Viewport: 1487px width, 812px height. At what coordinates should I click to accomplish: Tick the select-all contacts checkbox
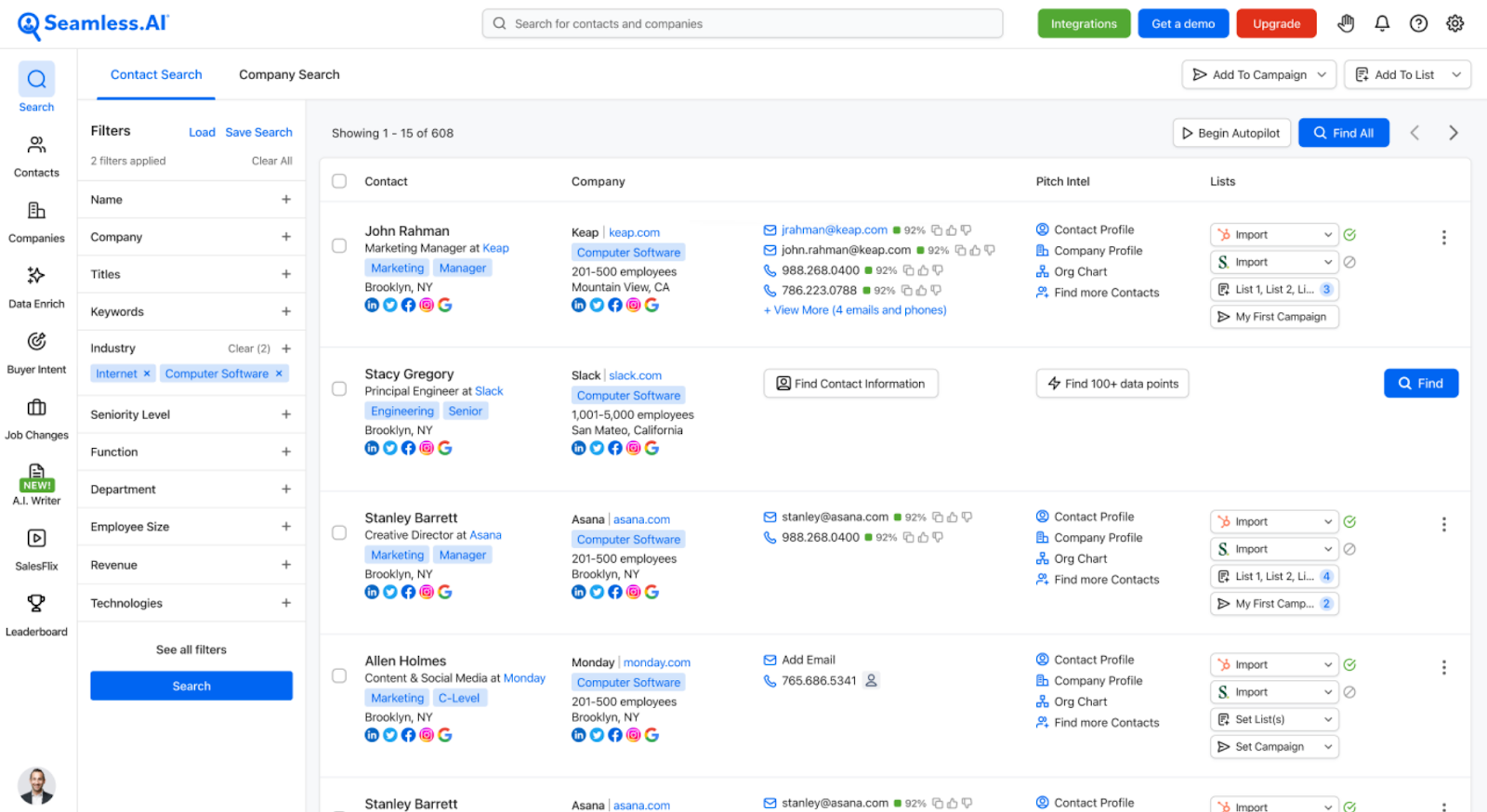pos(339,181)
